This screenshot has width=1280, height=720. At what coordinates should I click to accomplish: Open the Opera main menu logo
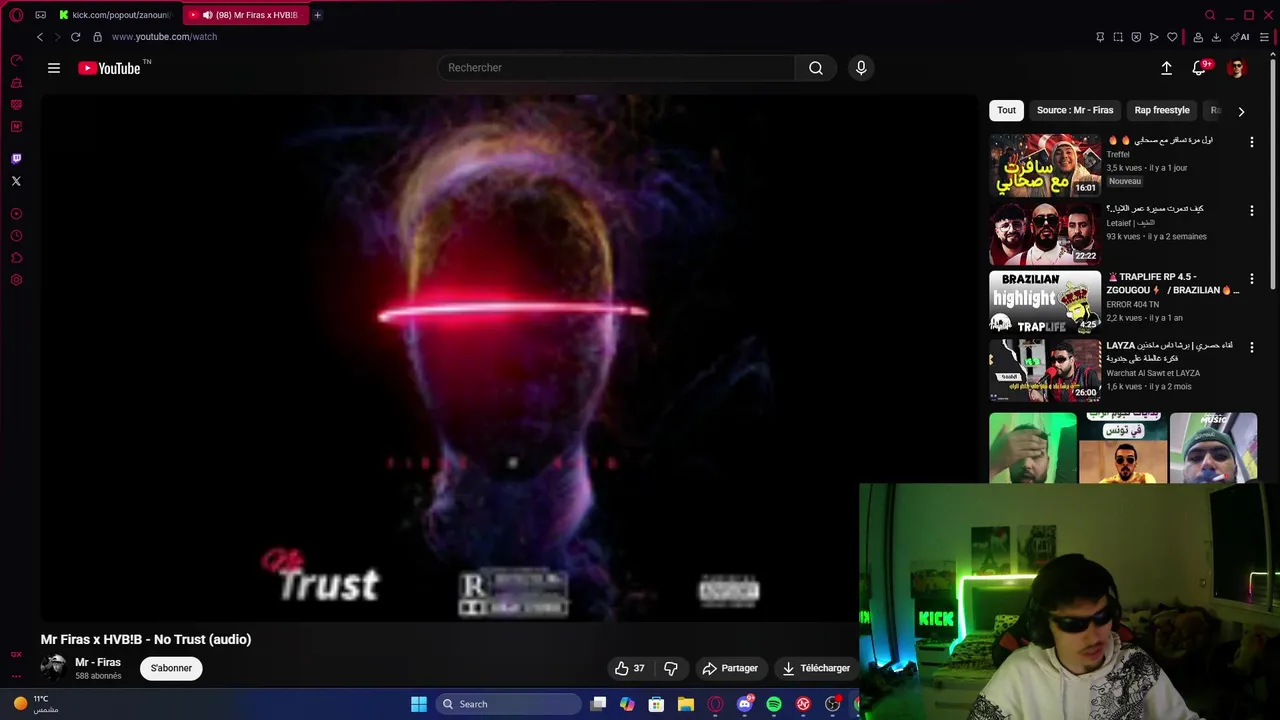(x=16, y=15)
